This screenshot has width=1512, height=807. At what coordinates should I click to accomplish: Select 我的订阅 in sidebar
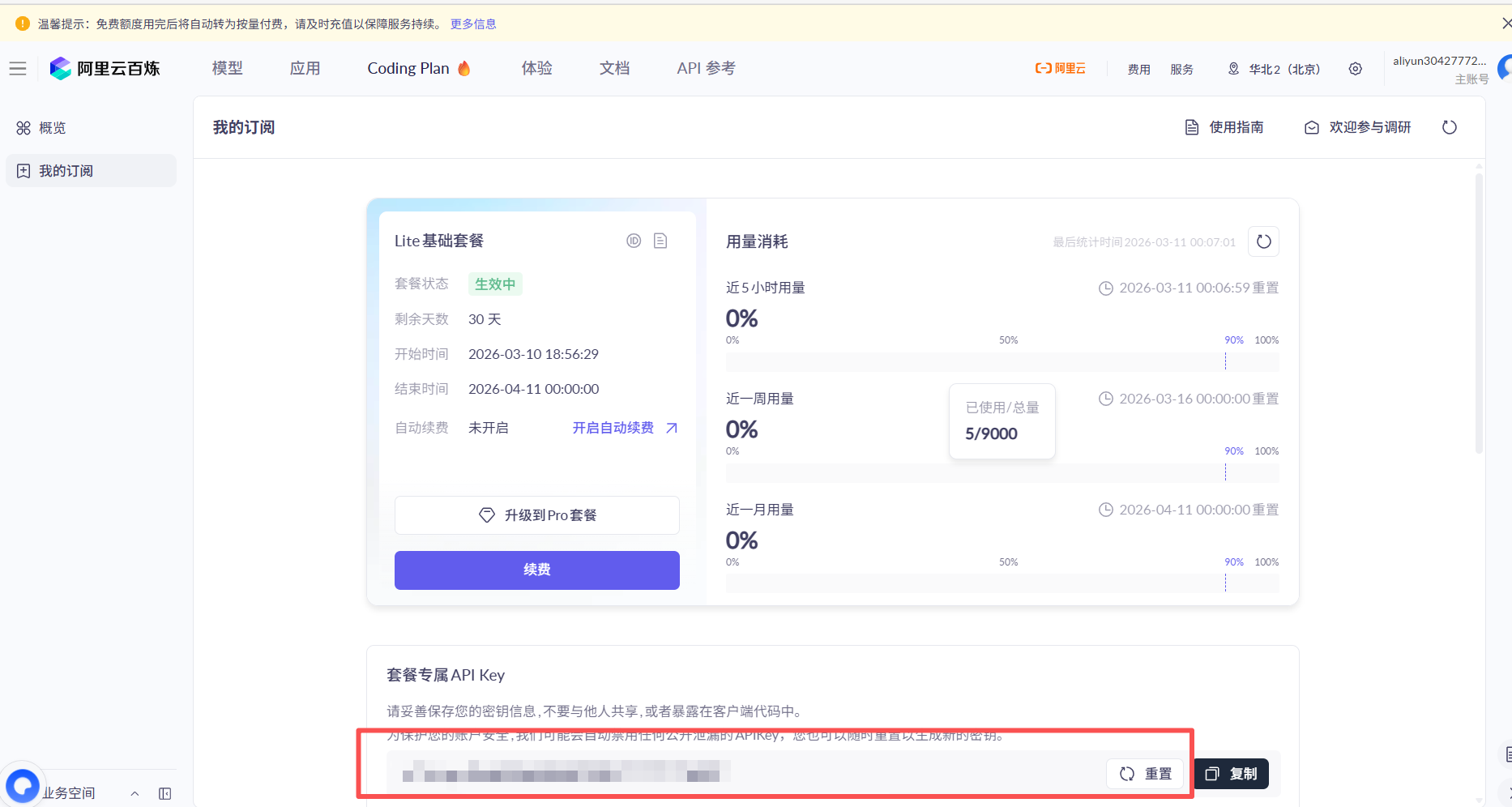pyautogui.click(x=91, y=171)
